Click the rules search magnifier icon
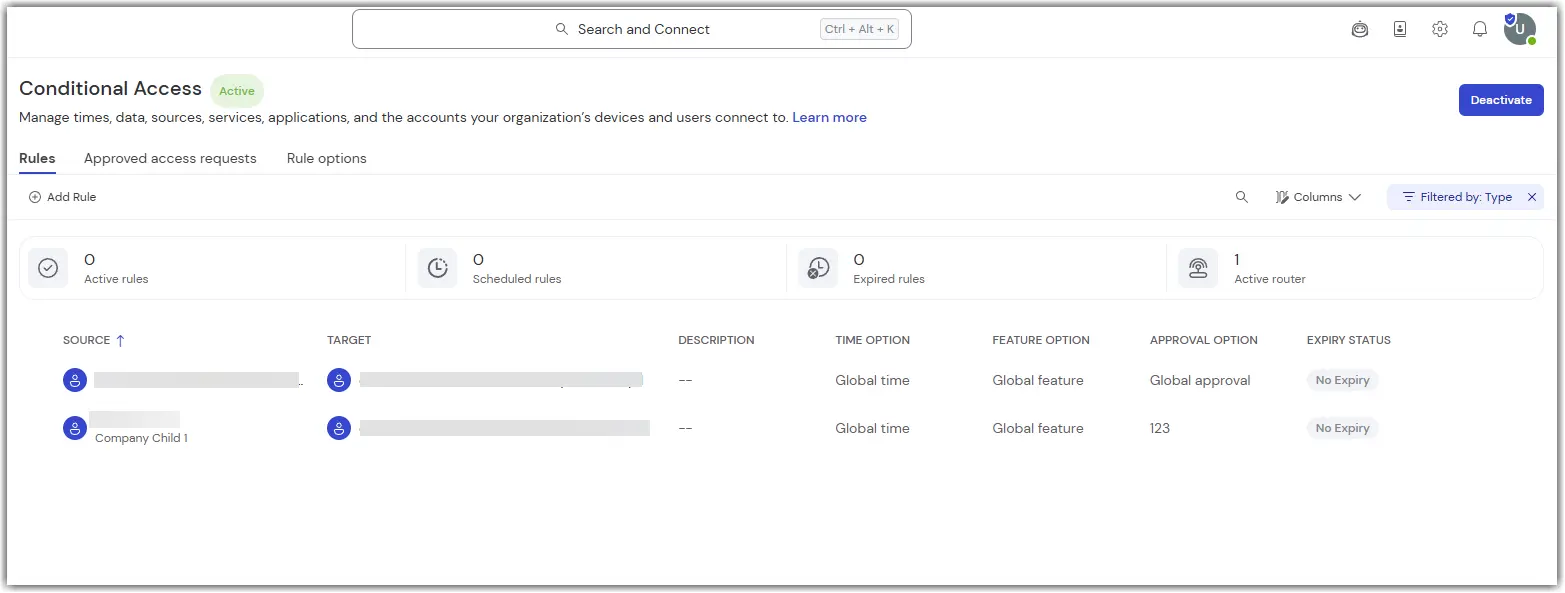 (x=1242, y=197)
